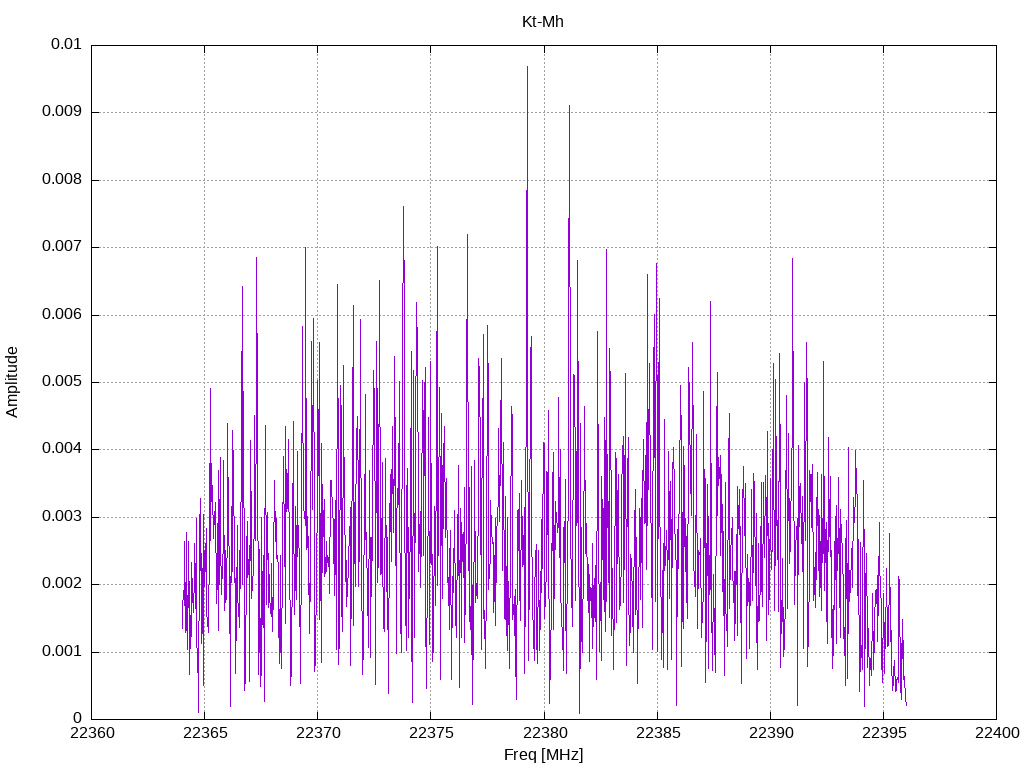Click the 0.01 y-axis tick label
The height and width of the screenshot is (768, 1024).
point(66,44)
